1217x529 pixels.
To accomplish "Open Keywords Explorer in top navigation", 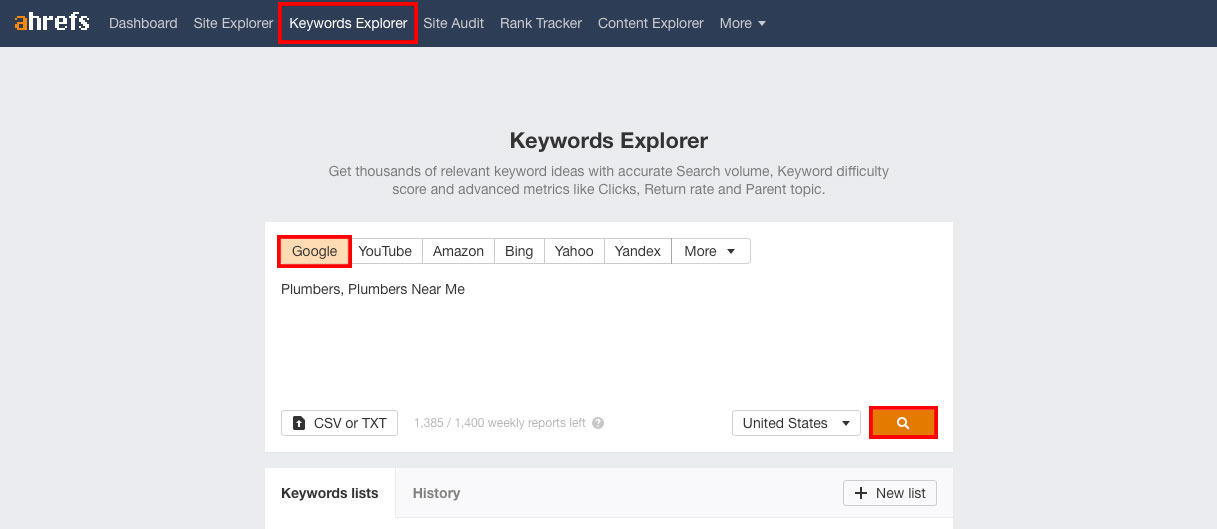I will pyautogui.click(x=348, y=23).
